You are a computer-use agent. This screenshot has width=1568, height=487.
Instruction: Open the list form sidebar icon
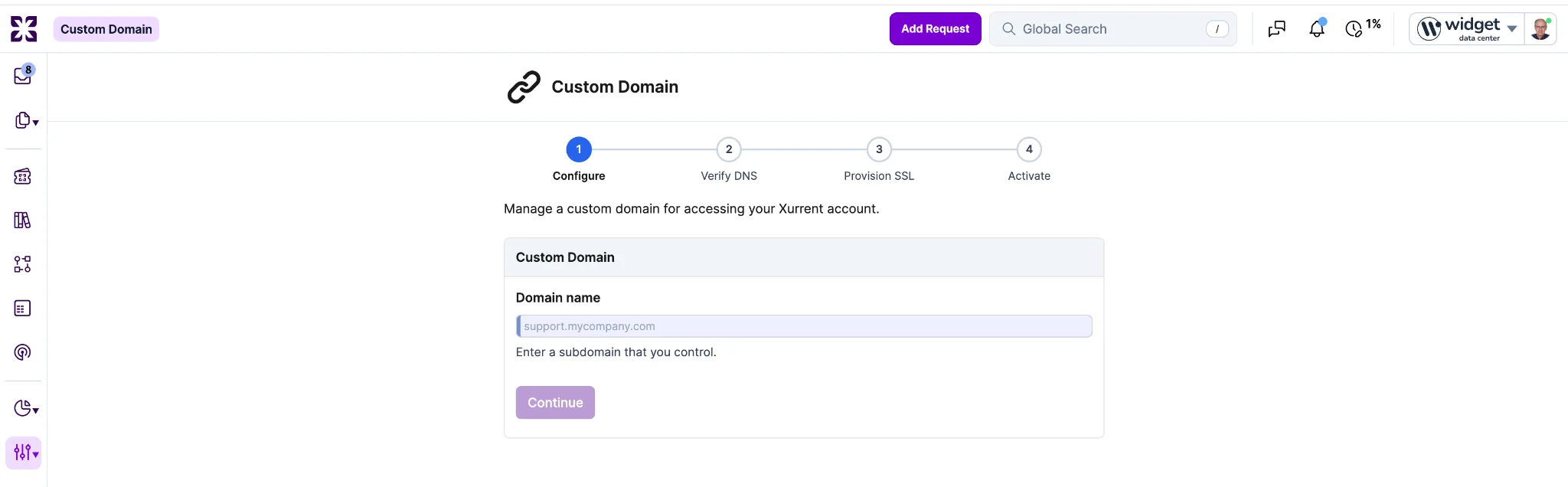pyautogui.click(x=23, y=309)
